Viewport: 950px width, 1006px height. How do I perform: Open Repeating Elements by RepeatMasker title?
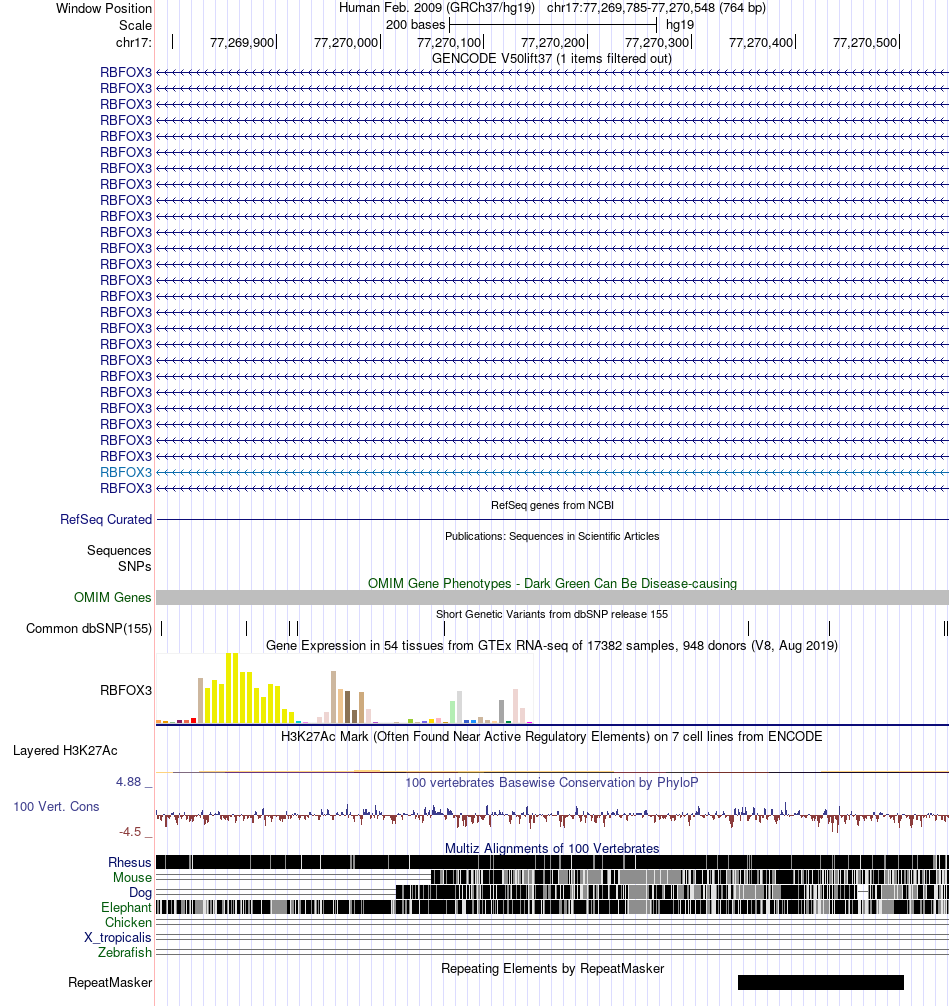coord(552,969)
